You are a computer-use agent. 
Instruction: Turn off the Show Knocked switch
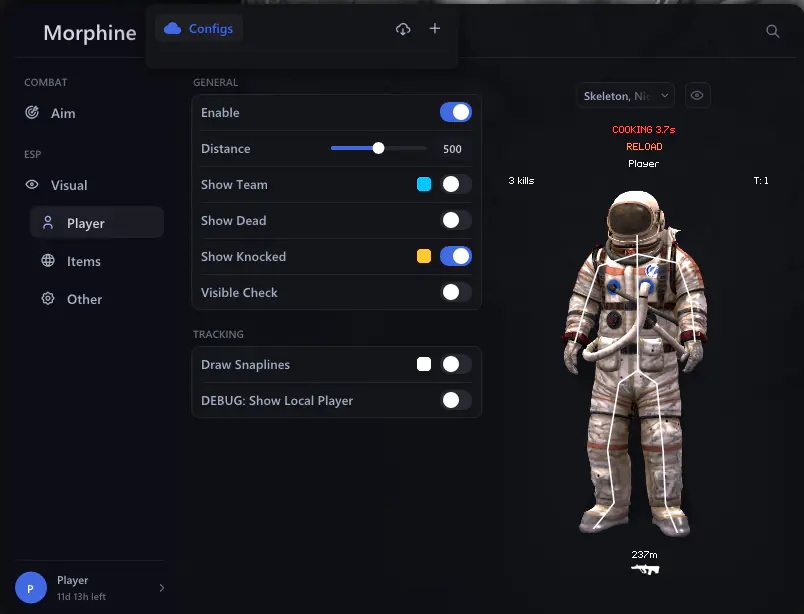[456, 256]
